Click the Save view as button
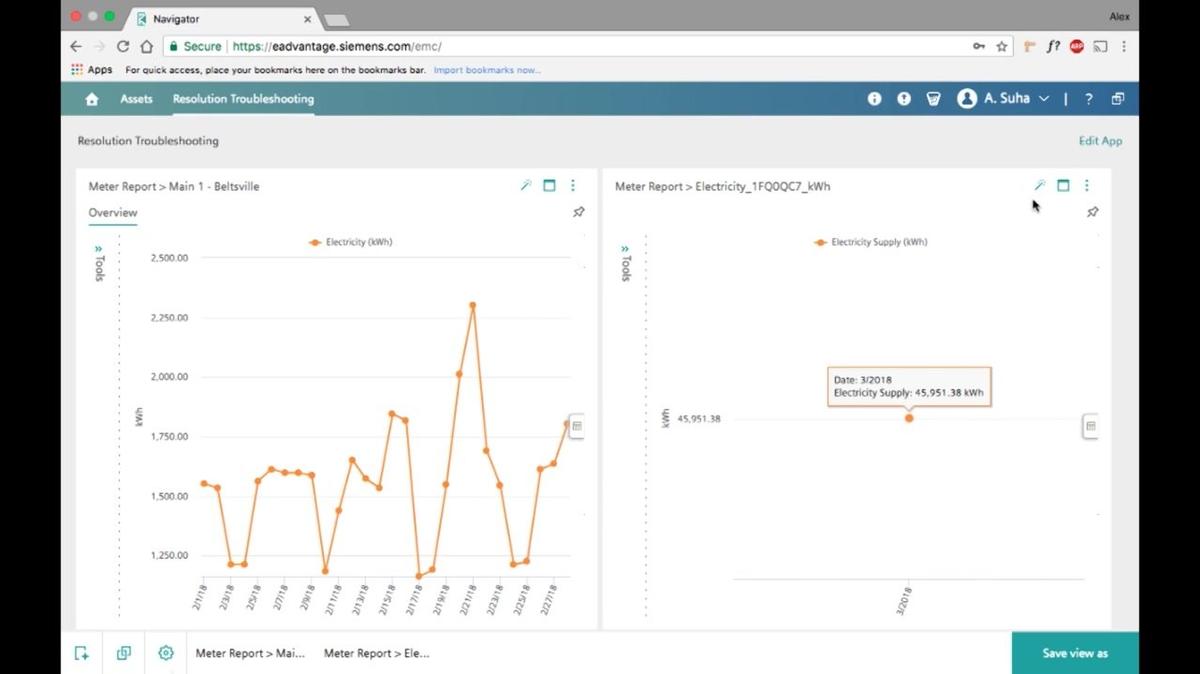The image size is (1200, 674). click(1075, 653)
